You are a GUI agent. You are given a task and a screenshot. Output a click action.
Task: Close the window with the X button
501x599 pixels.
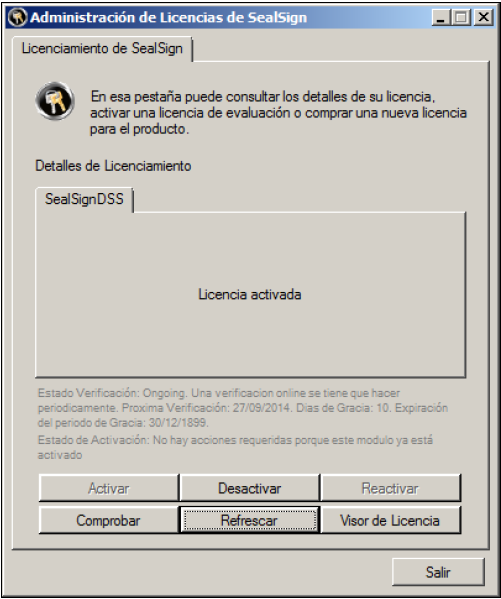(484, 18)
